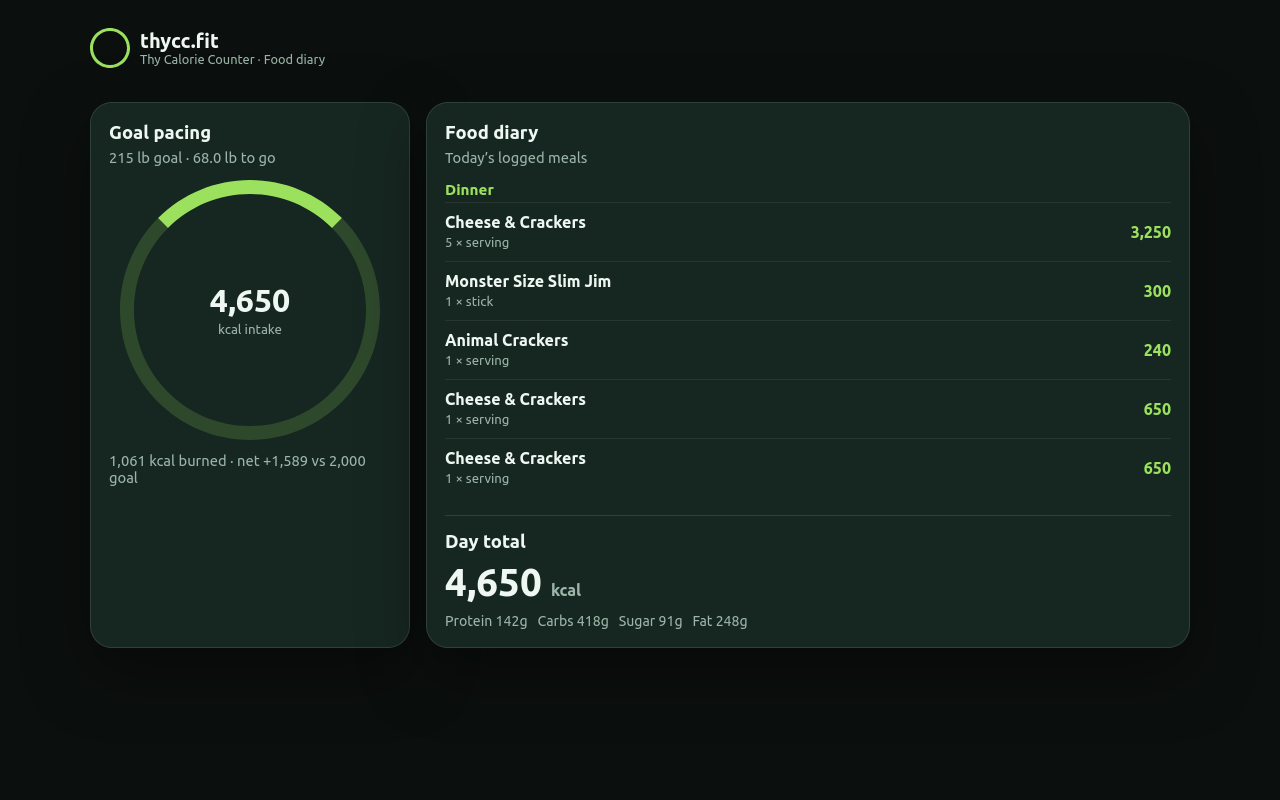Select the Animal Crackers food entry
Viewport: 1280px width, 800px height.
[808, 350]
